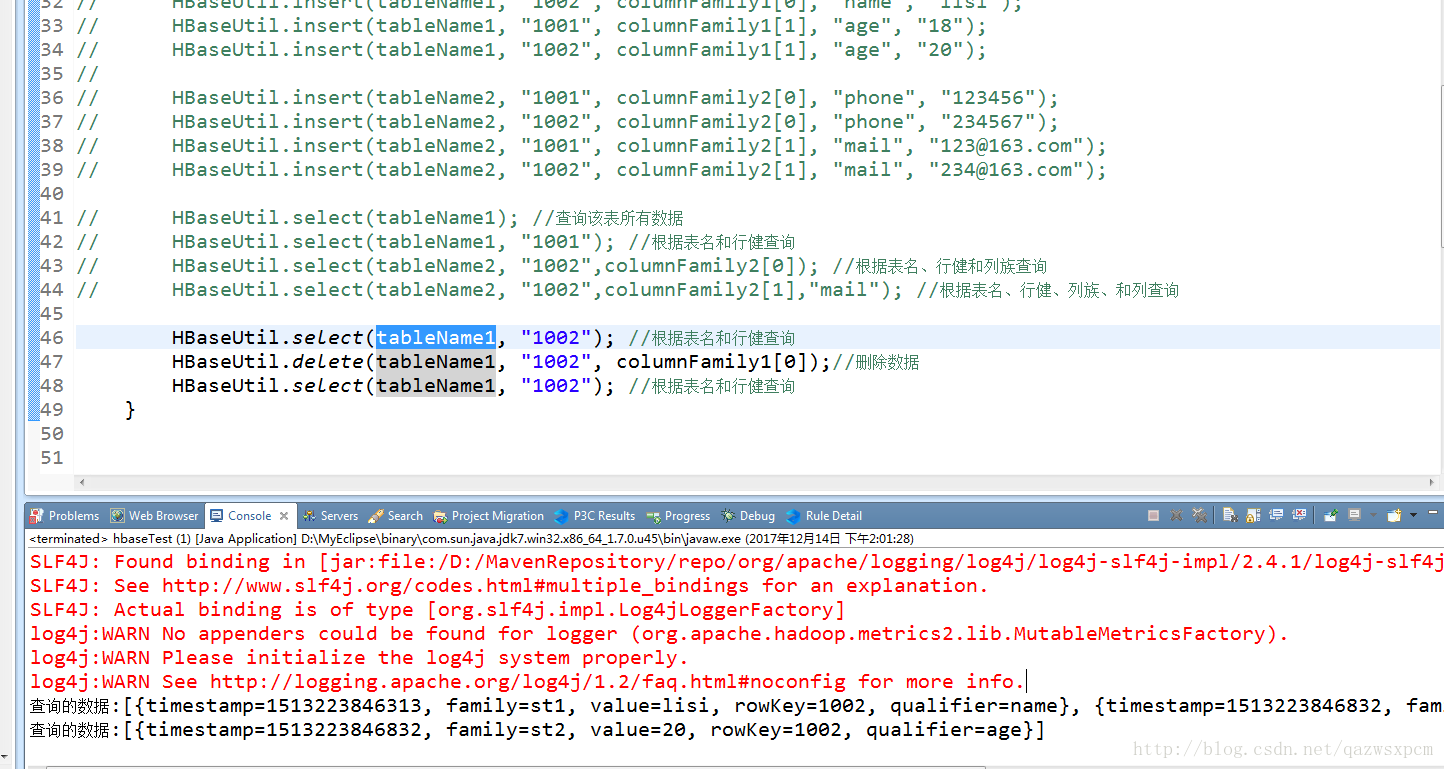Screen dimensions: 1444x769
Task: Show the Progress tab
Action: click(x=678, y=516)
